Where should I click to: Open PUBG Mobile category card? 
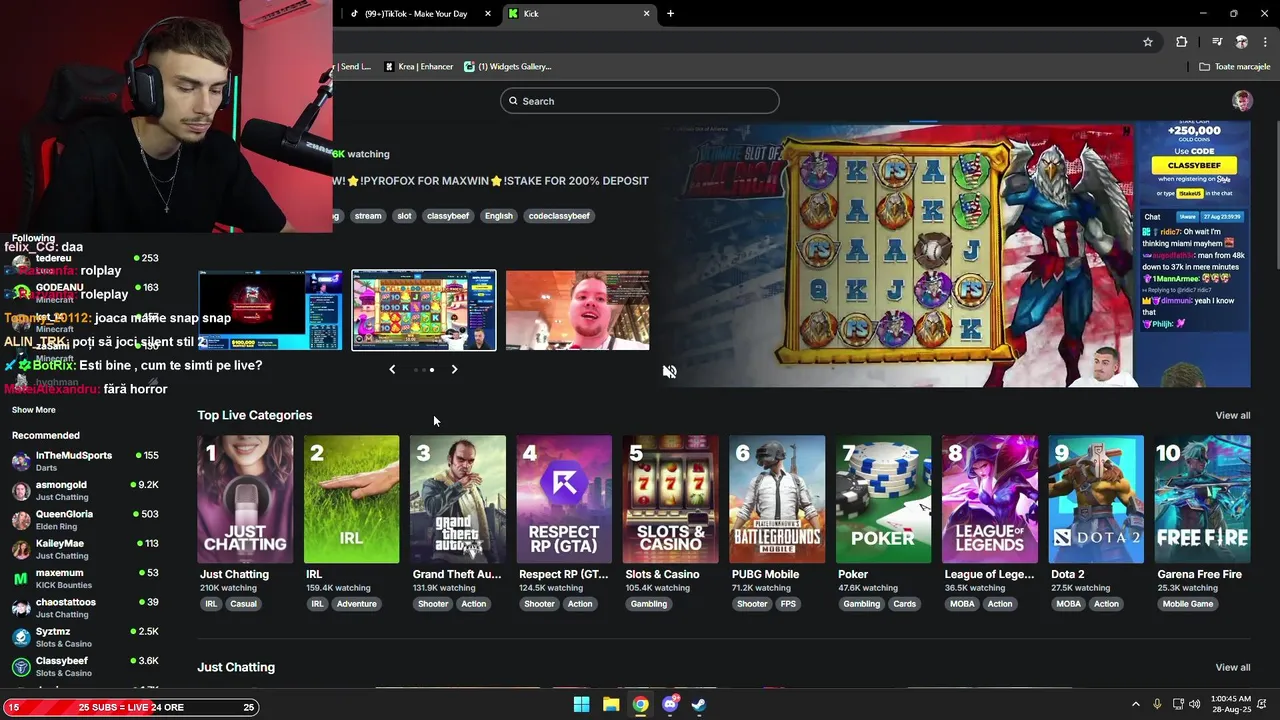pyautogui.click(x=777, y=499)
